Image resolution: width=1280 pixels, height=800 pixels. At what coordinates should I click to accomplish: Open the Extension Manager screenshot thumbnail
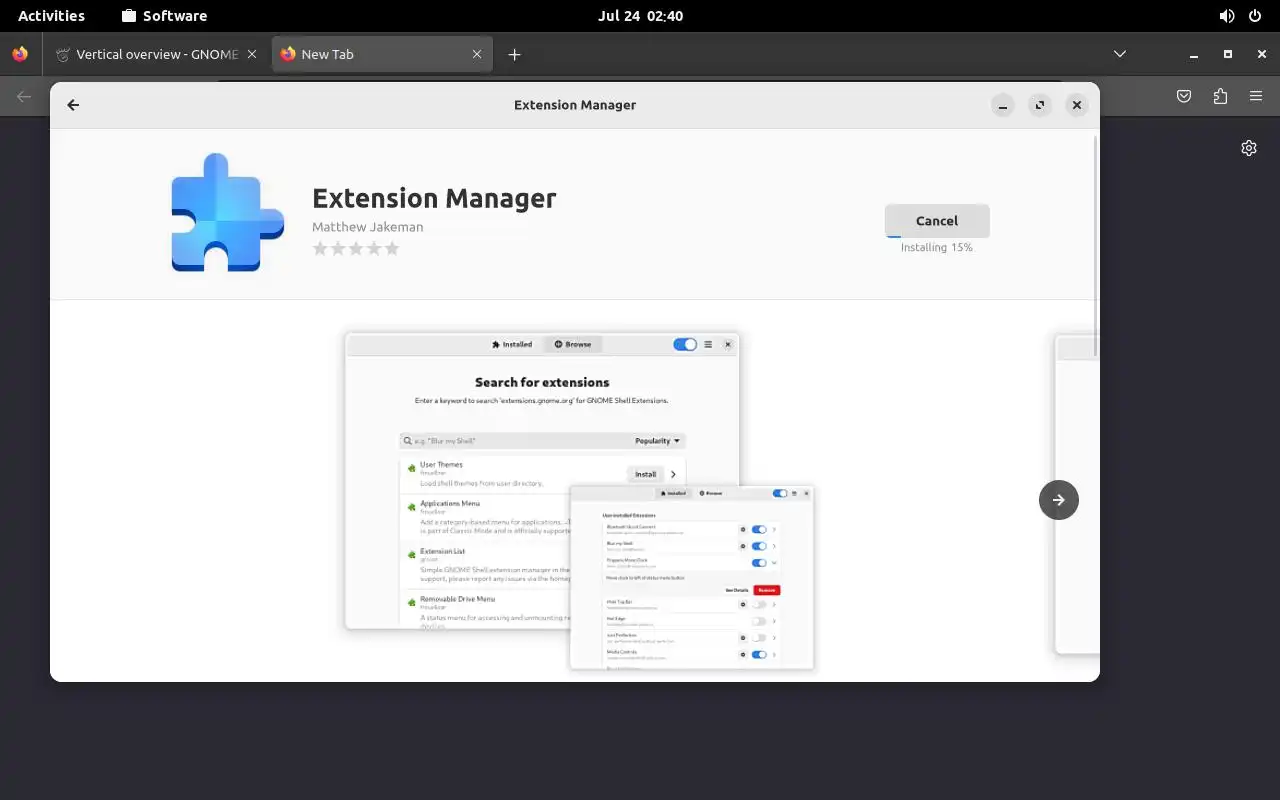[580, 502]
